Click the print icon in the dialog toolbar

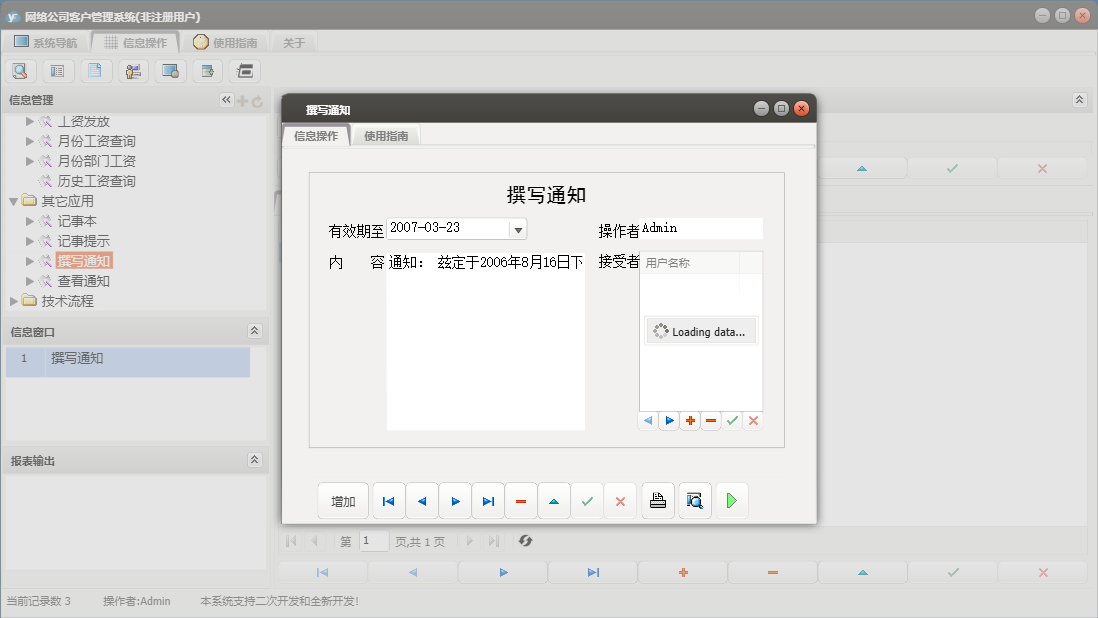(658, 500)
